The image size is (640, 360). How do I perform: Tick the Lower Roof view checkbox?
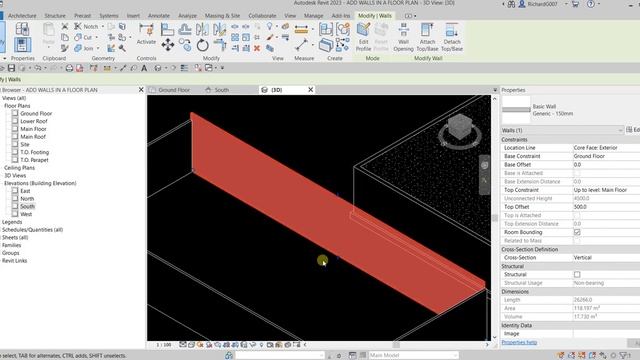pos(15,121)
